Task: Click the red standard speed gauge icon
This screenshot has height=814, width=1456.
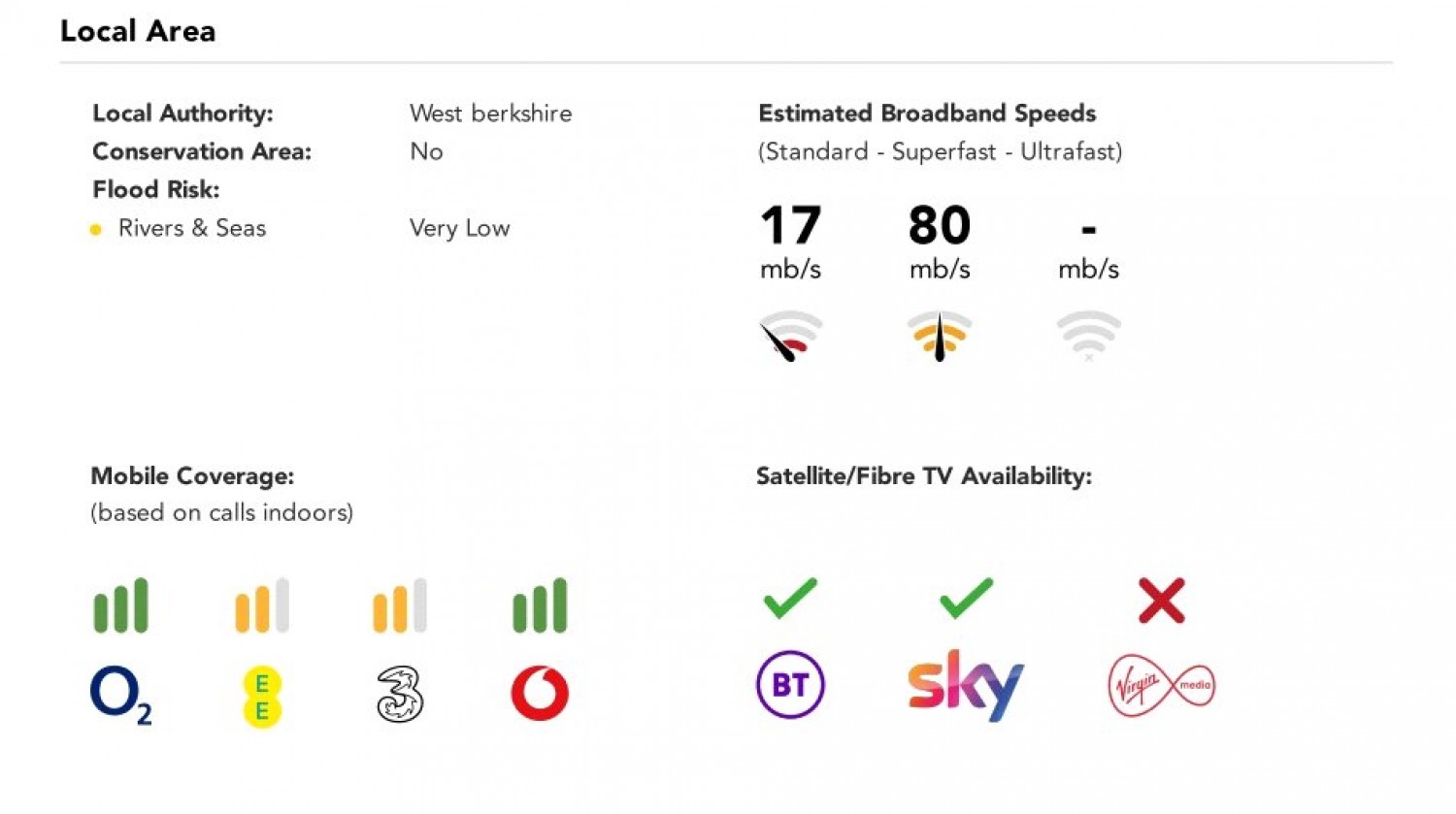Action: pyautogui.click(x=790, y=336)
